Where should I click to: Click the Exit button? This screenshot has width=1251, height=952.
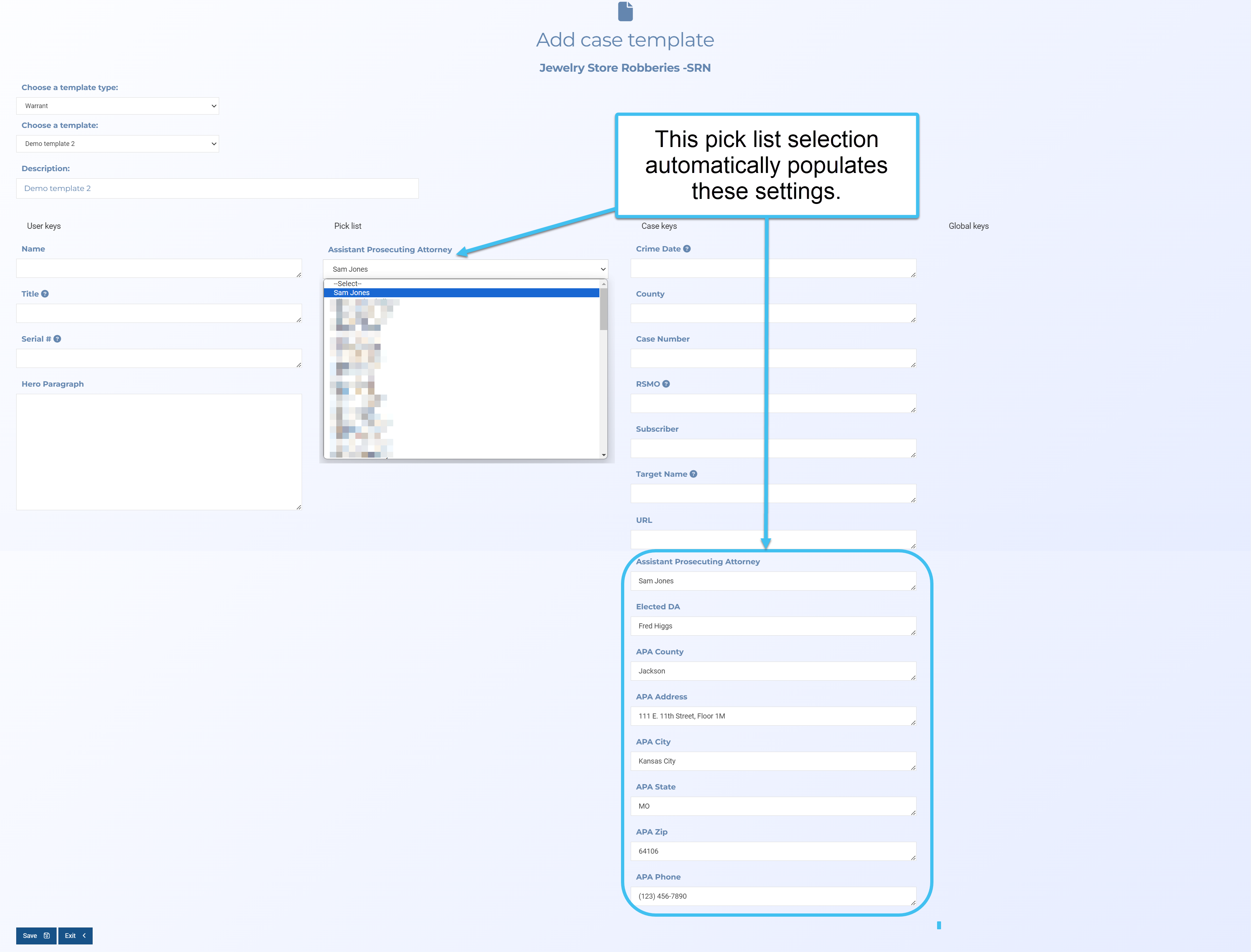[75, 935]
